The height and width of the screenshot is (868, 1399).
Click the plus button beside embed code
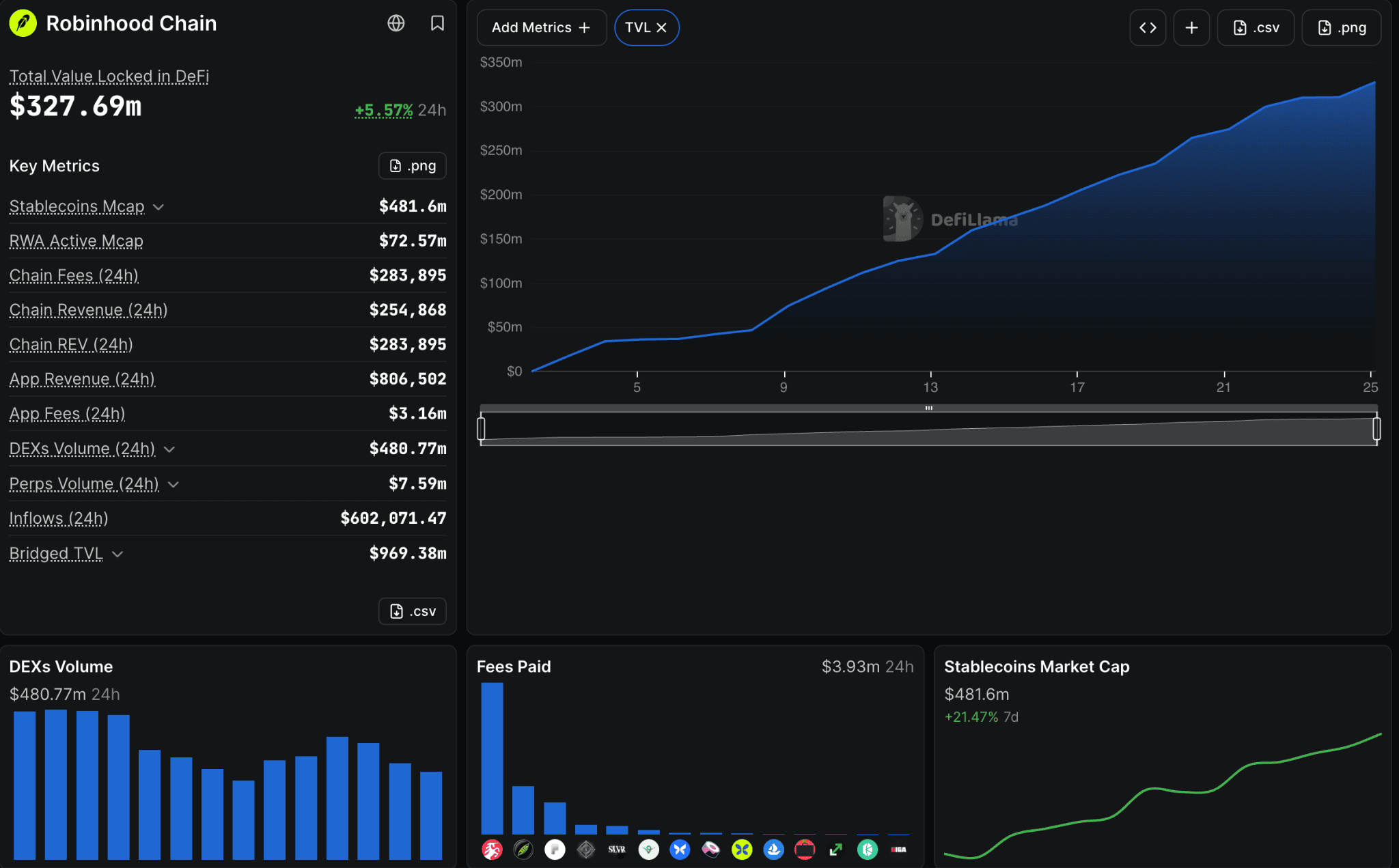(x=1191, y=27)
